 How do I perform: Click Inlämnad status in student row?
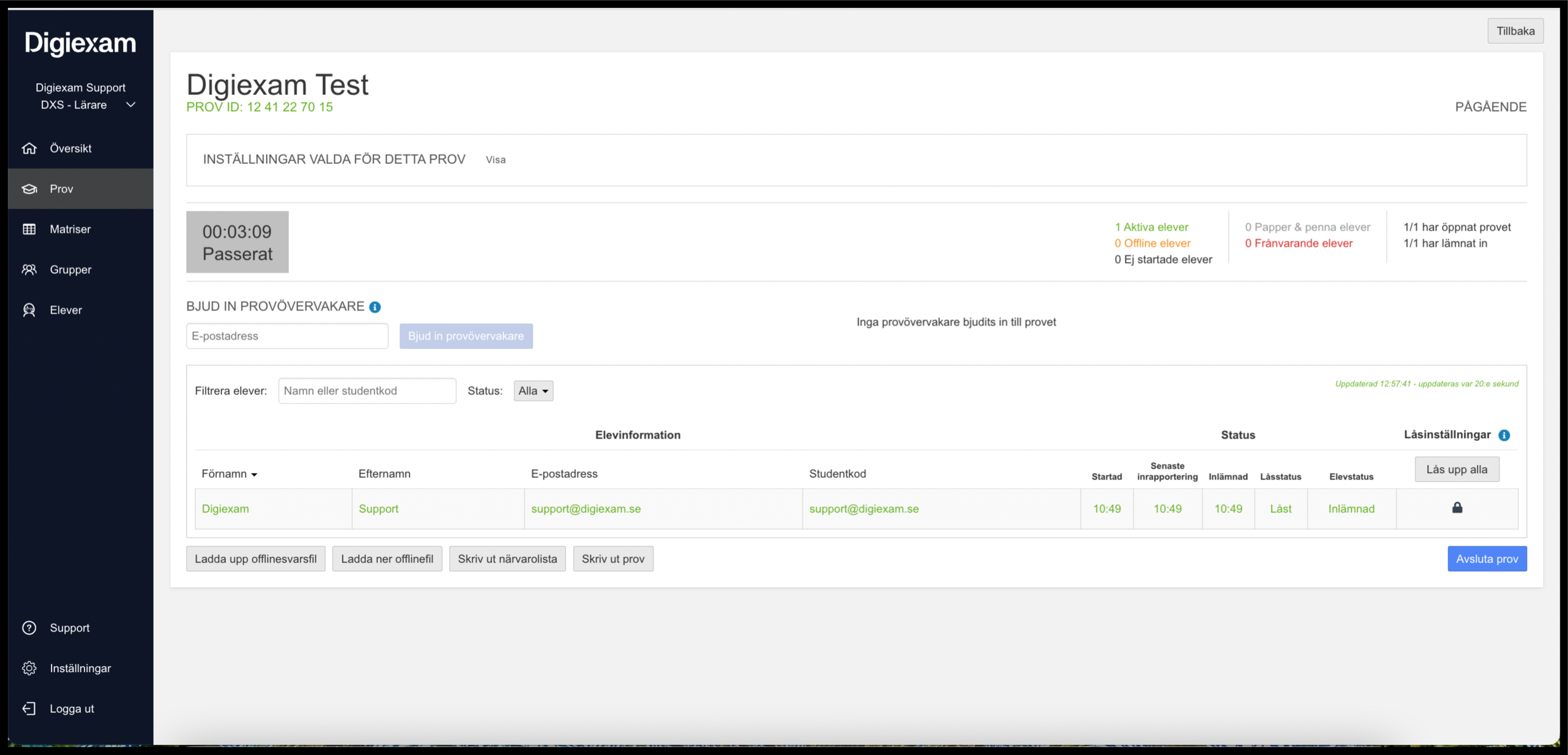pyautogui.click(x=1351, y=509)
